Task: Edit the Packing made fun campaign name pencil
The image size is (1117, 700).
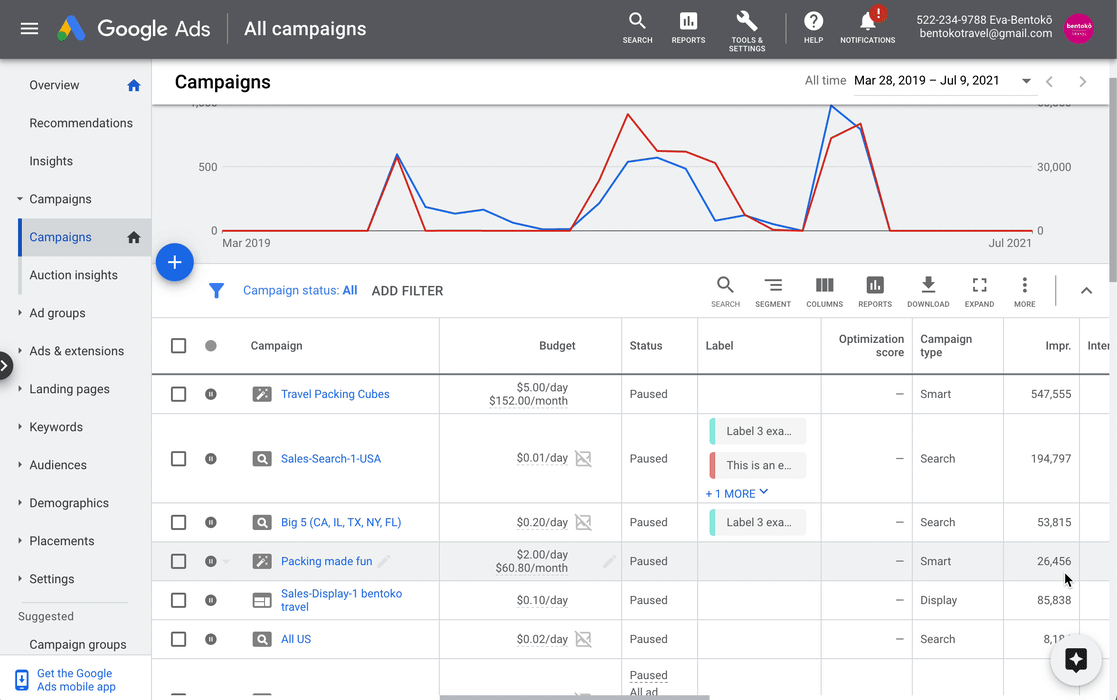Action: tap(384, 561)
